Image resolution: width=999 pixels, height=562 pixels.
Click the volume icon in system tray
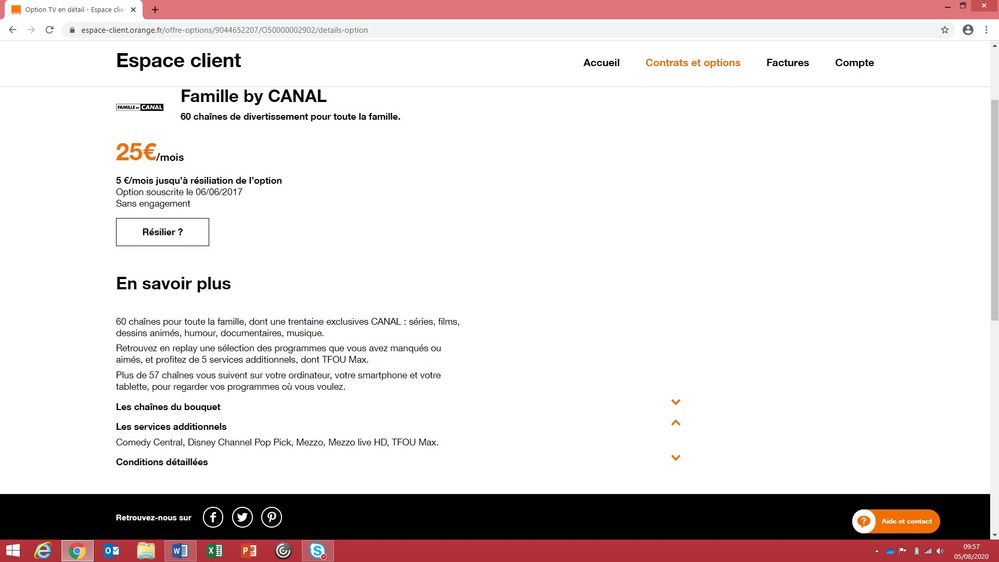point(940,551)
